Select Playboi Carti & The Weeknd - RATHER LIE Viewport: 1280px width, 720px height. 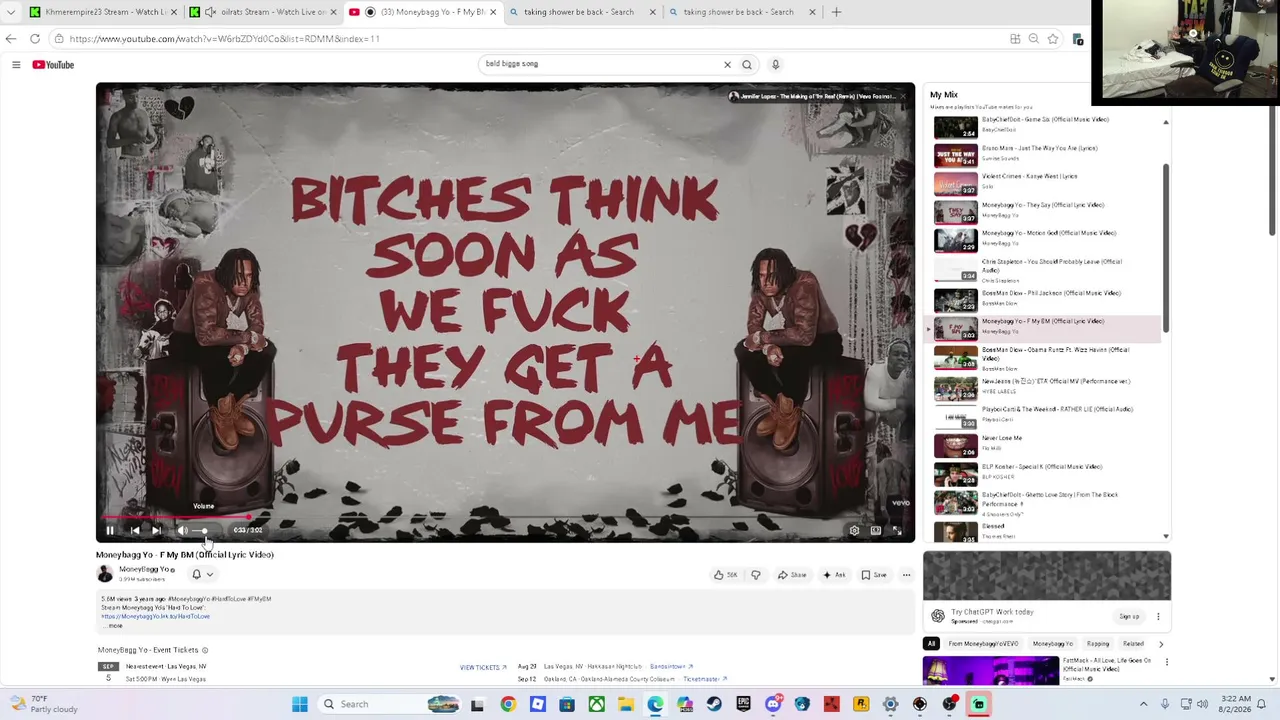[1045, 416]
